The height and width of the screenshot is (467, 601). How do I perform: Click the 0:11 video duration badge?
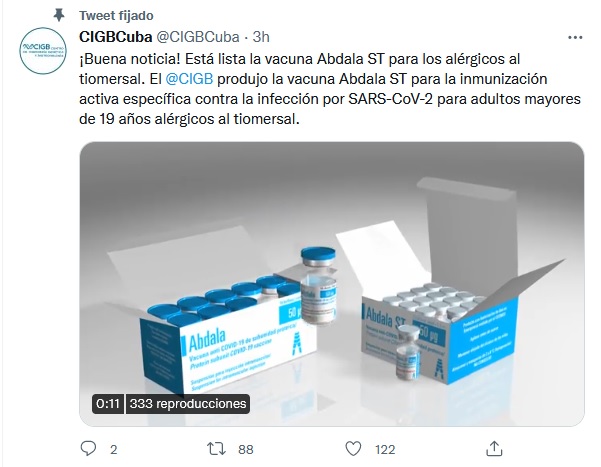pyautogui.click(x=108, y=404)
